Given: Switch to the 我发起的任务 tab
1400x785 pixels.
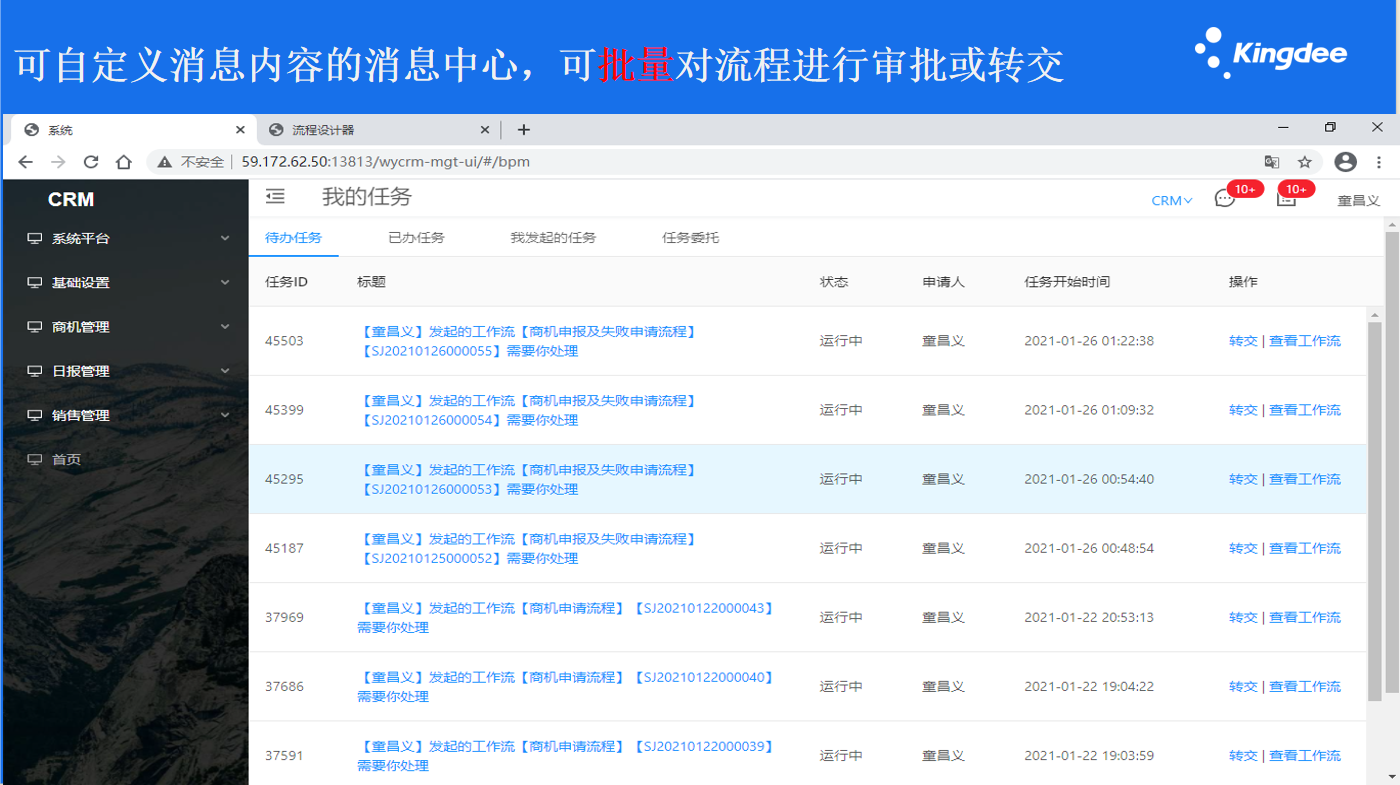Looking at the screenshot, I should tap(553, 238).
